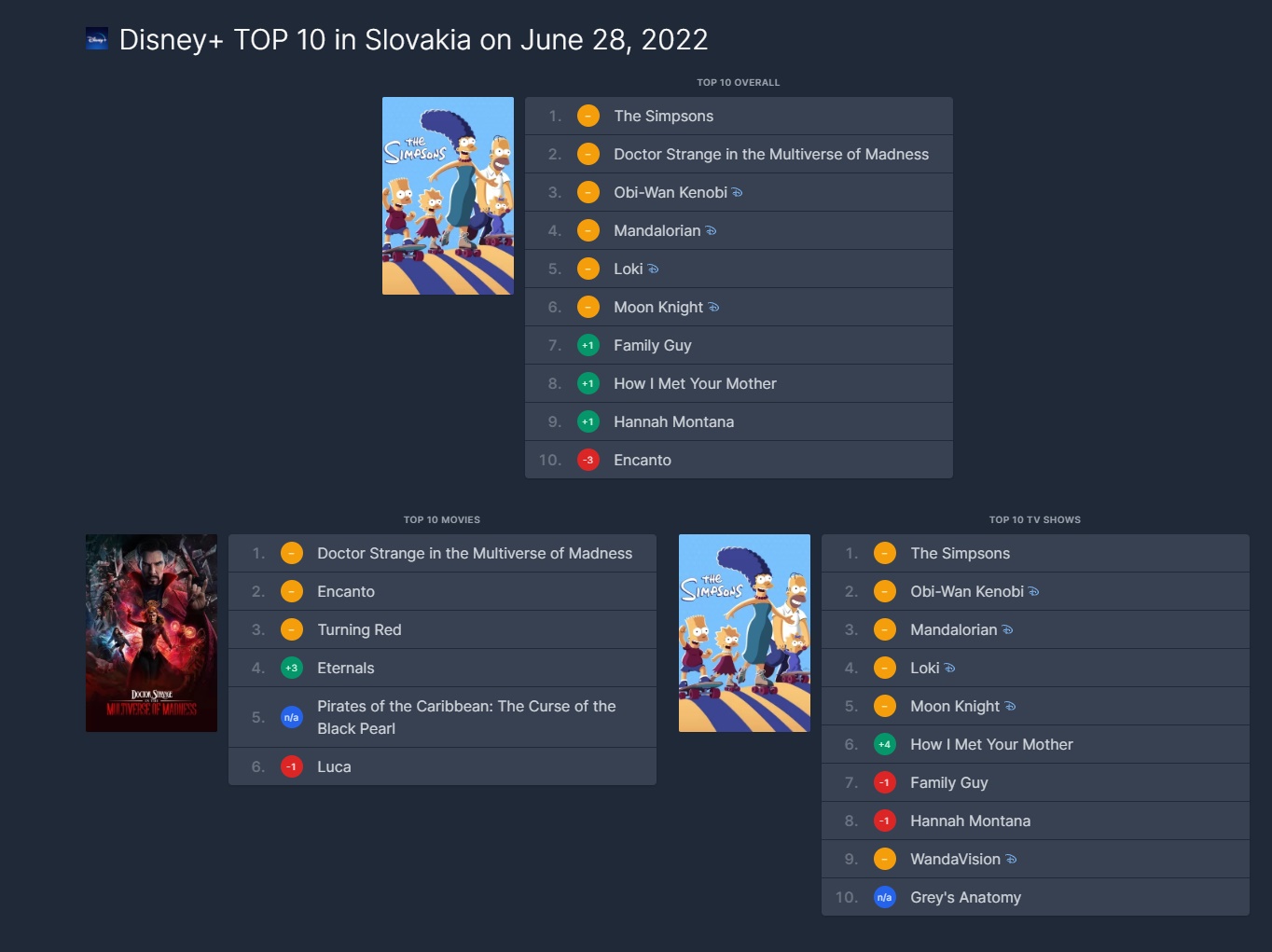Click the +1 badge beside Family Guy in Overall

[588, 345]
